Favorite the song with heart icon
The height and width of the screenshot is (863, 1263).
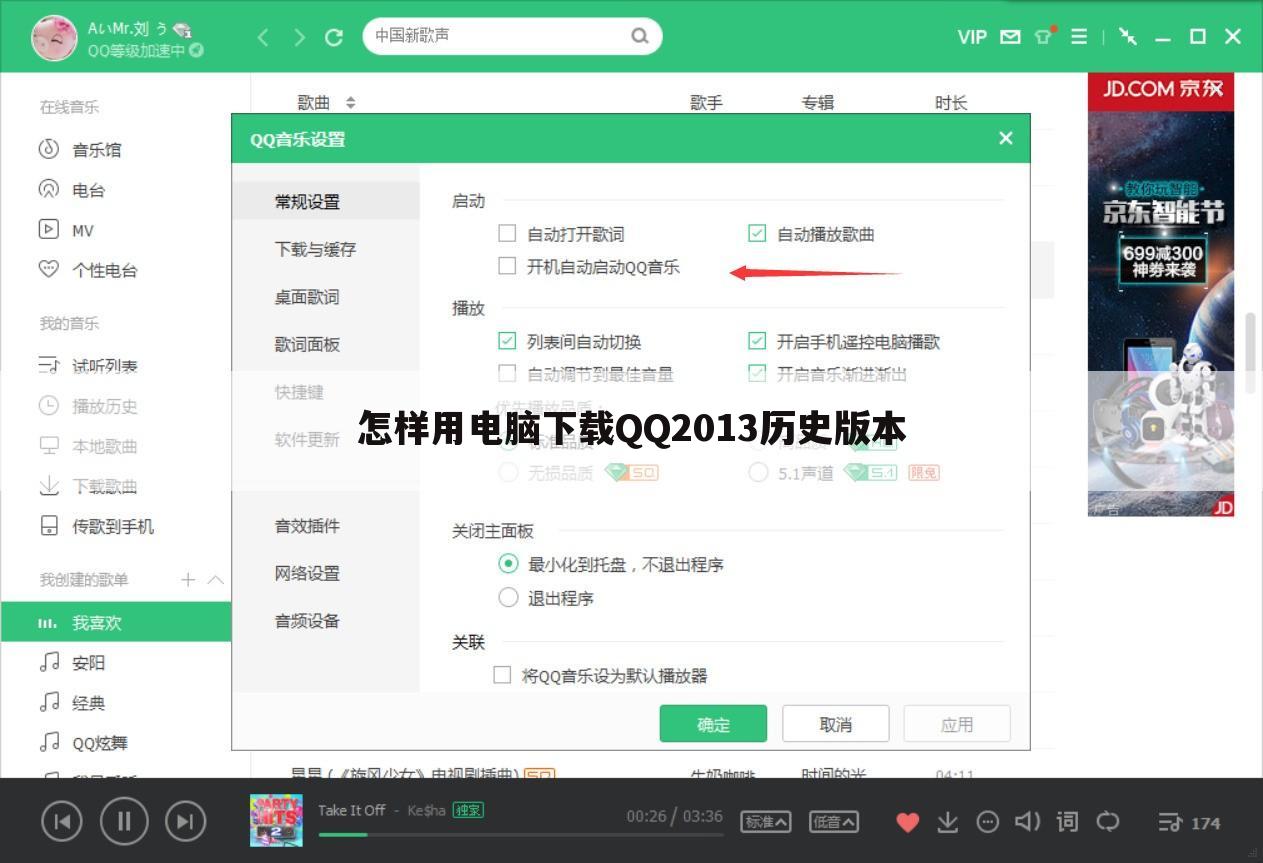(907, 822)
